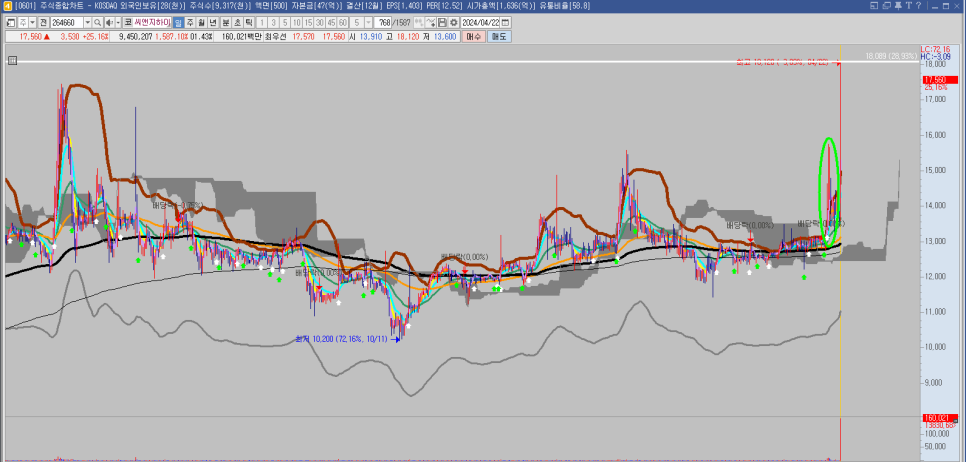Image resolution: width=966 pixels, height=462 pixels.
Task: Select the 일 daily period button
Action: 178,23
